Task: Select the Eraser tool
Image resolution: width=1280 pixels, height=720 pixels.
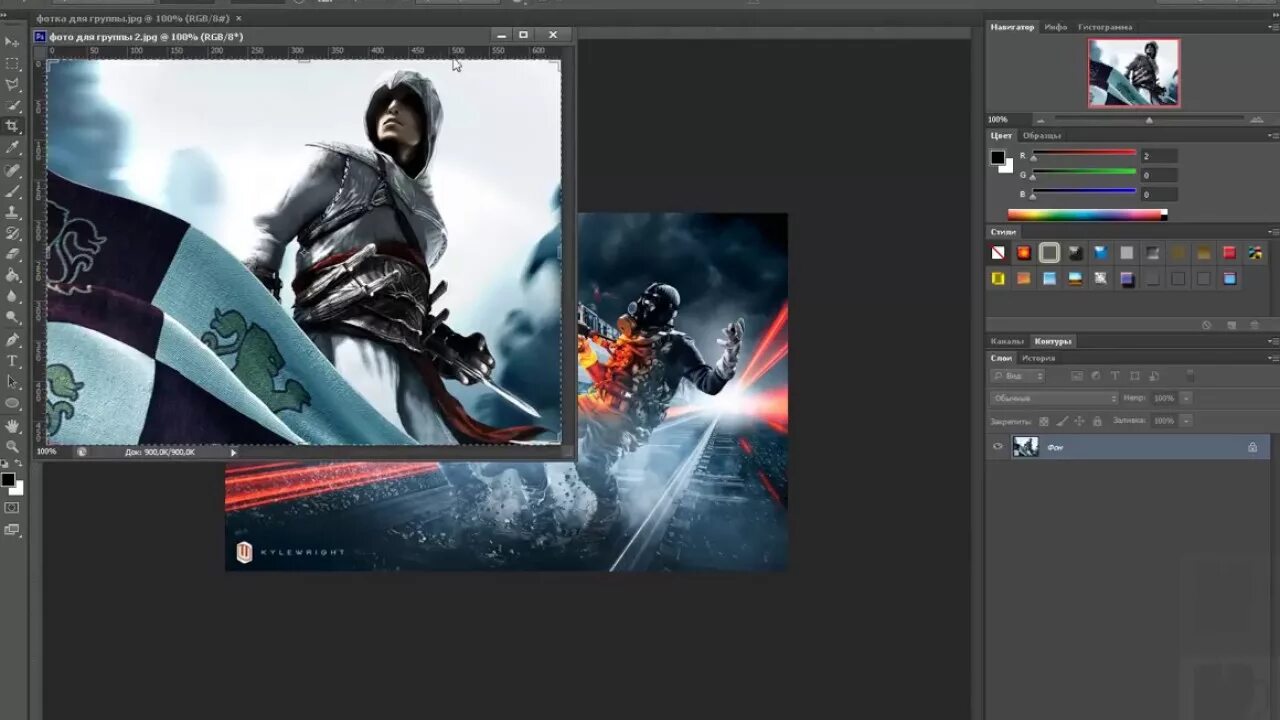Action: coord(12,253)
